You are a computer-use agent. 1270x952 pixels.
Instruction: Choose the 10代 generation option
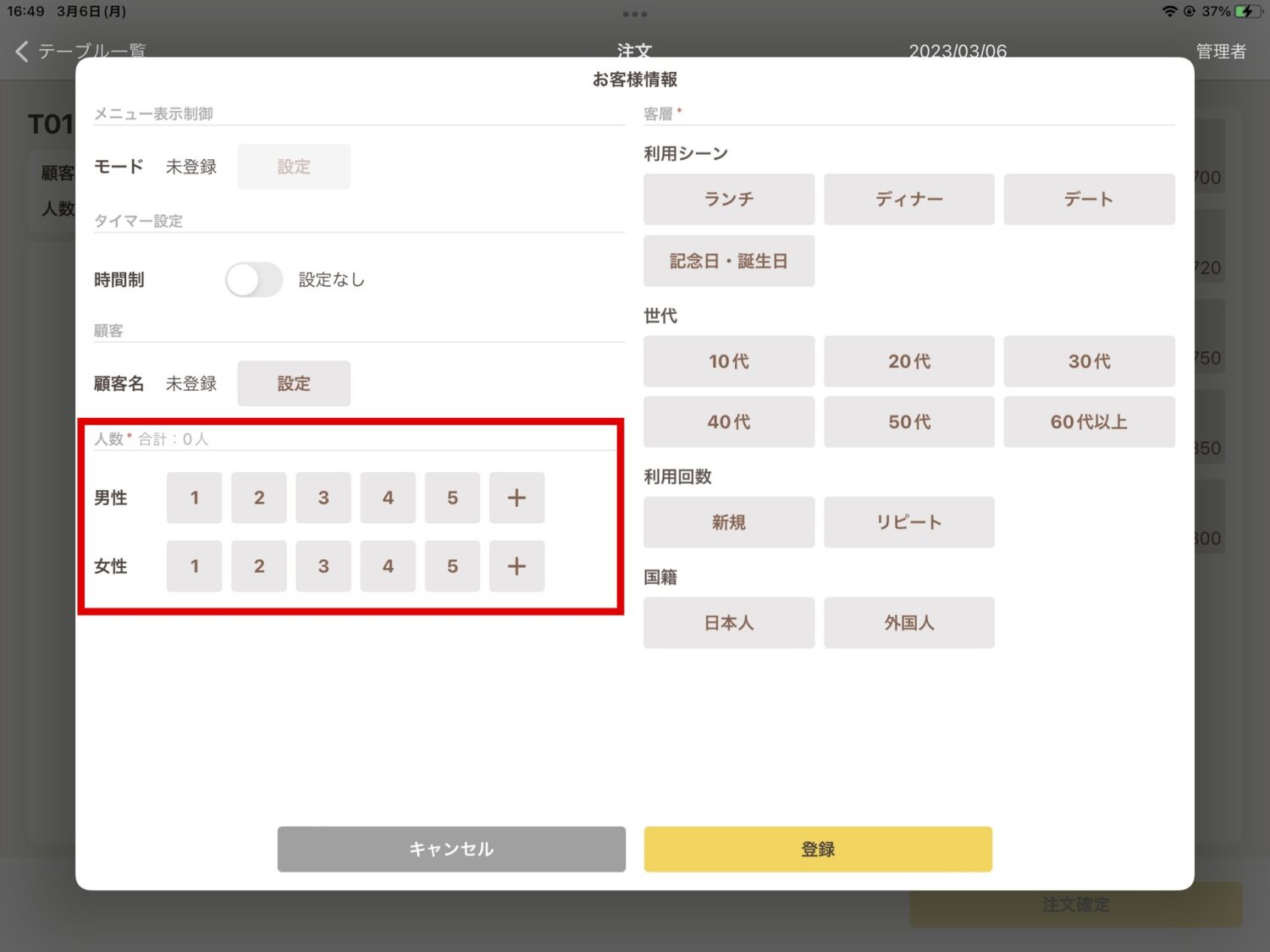pos(729,361)
